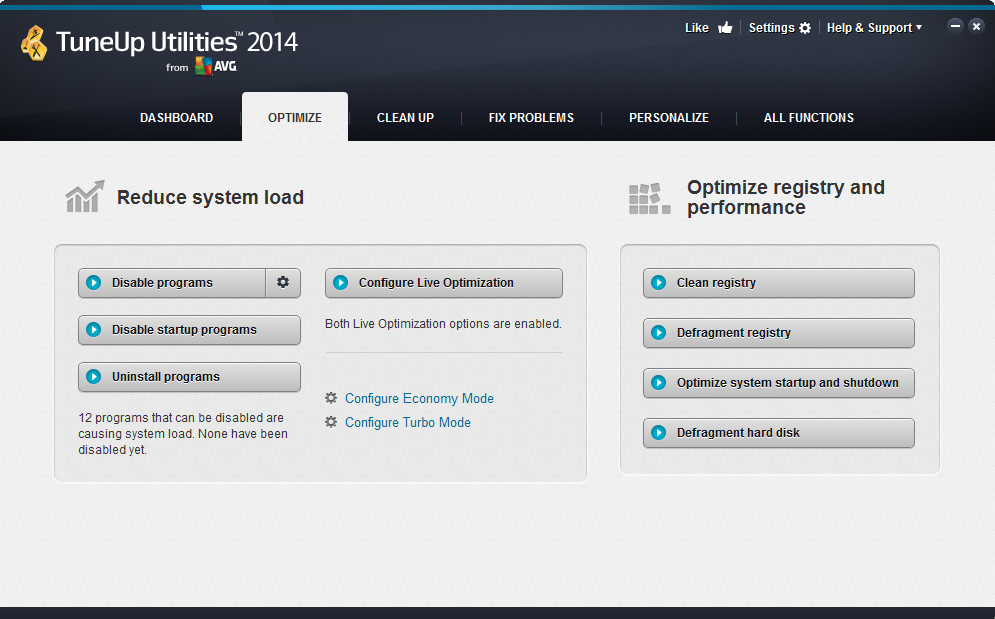The width and height of the screenshot is (995, 619).
Task: Click the Optimize registry blocks icon
Action: 649,199
